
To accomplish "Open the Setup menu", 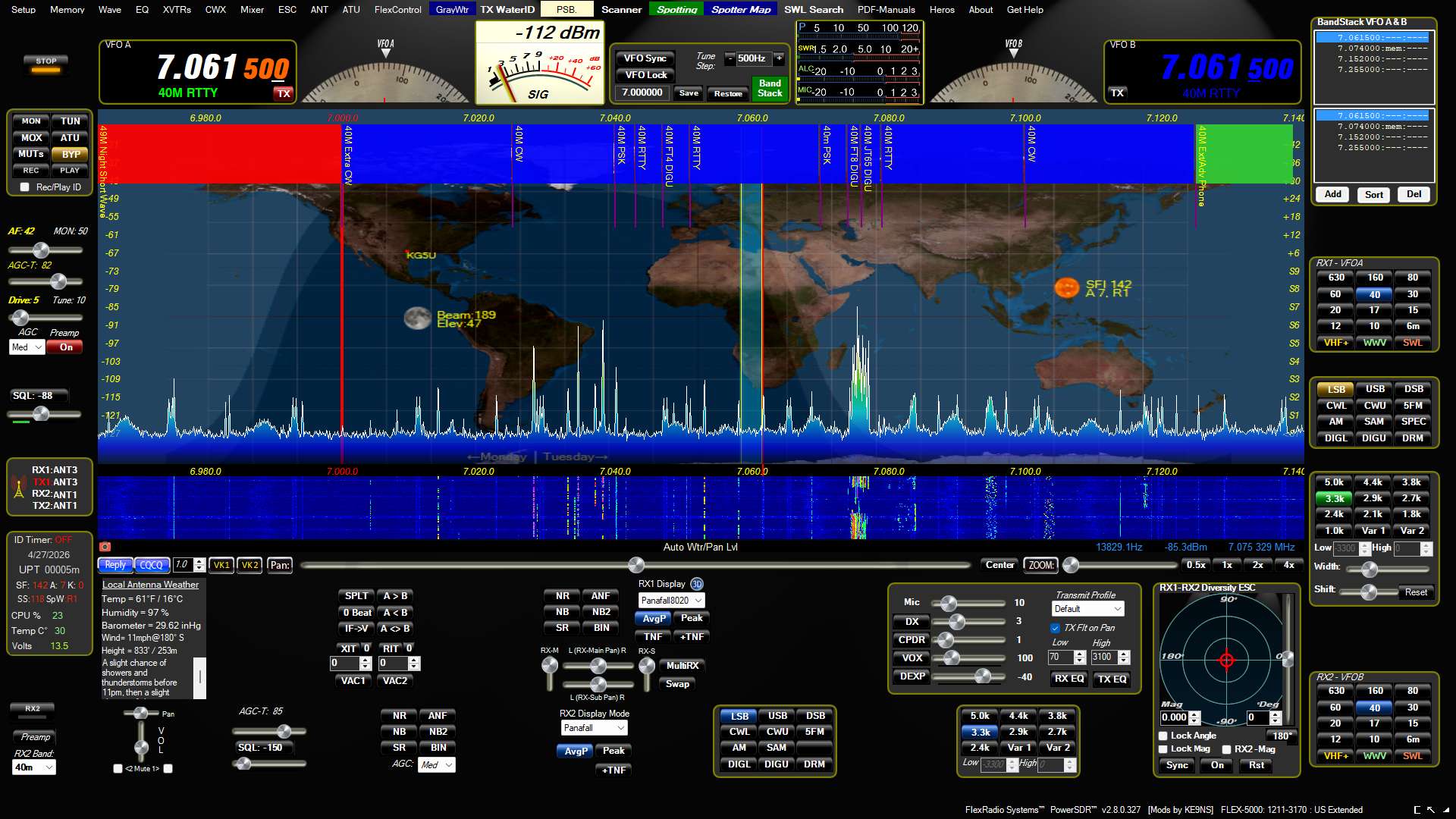I will (24, 10).
